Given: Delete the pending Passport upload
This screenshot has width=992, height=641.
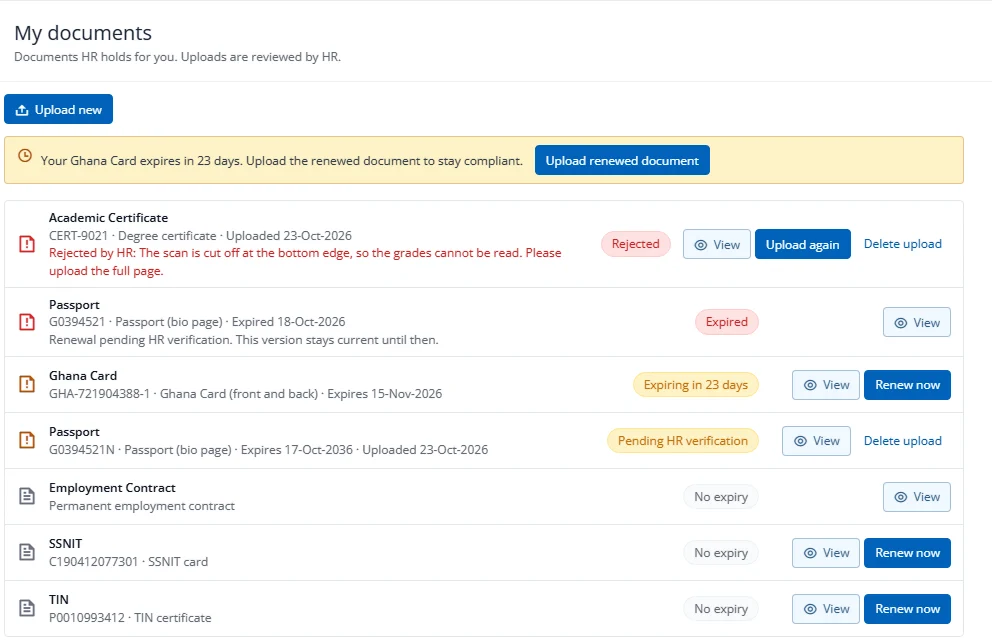Looking at the screenshot, I should [902, 440].
